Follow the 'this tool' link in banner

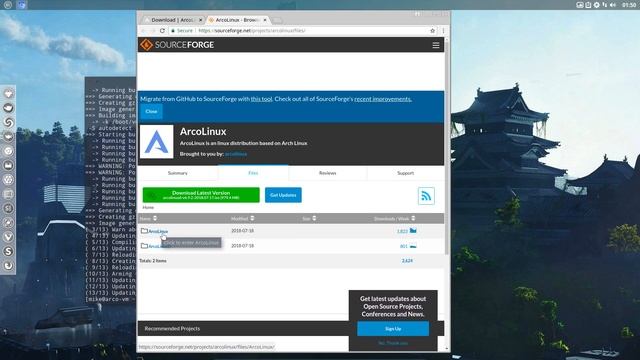click(x=261, y=99)
